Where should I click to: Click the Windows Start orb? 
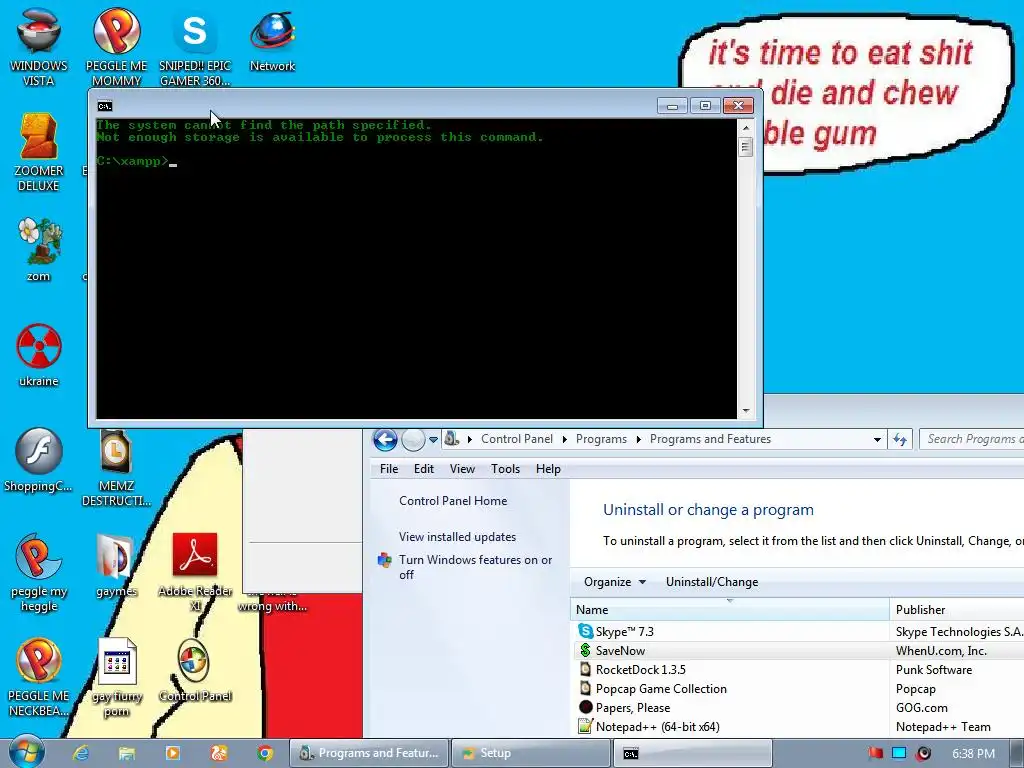(26, 752)
